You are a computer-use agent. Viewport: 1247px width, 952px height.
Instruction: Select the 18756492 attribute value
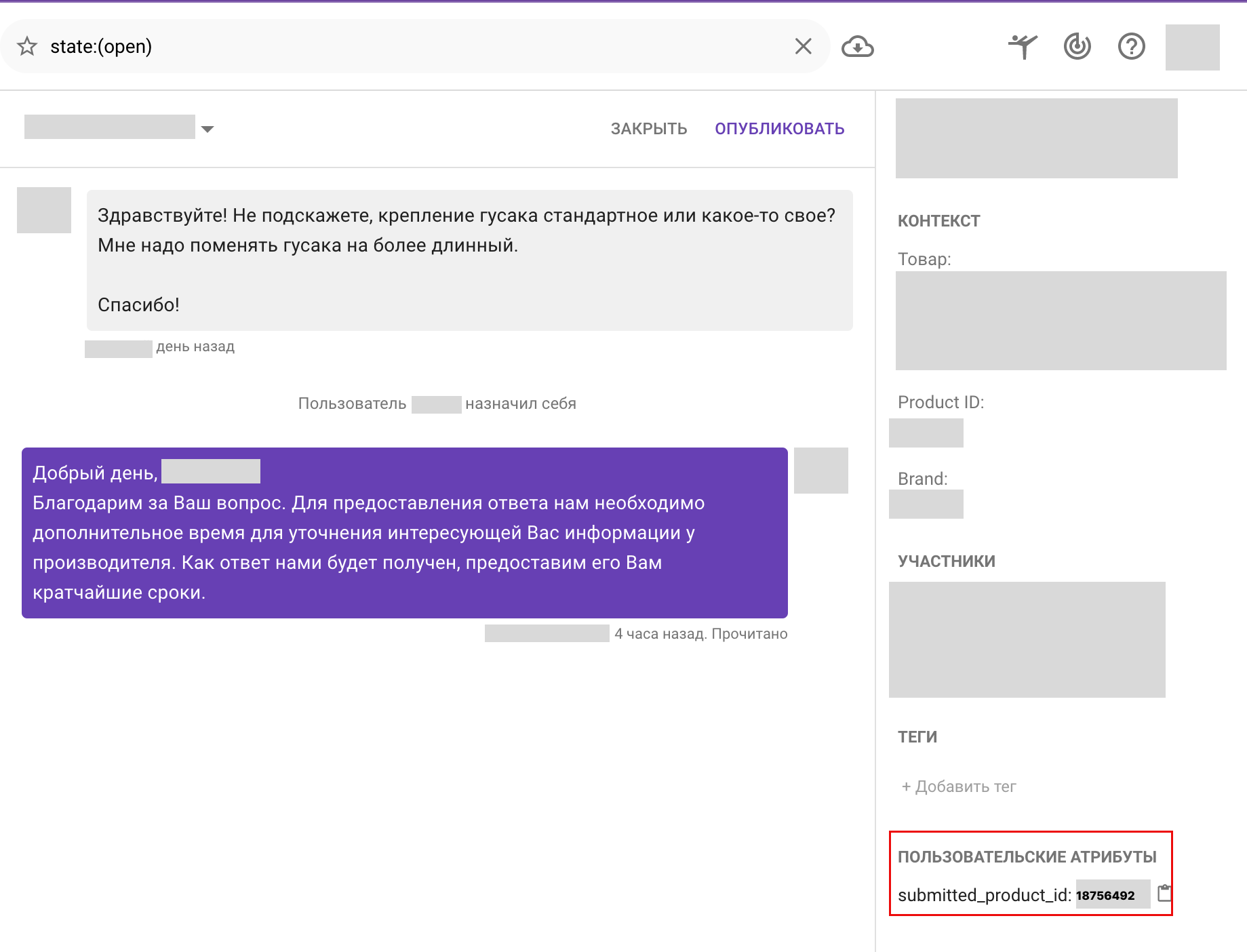click(1105, 895)
